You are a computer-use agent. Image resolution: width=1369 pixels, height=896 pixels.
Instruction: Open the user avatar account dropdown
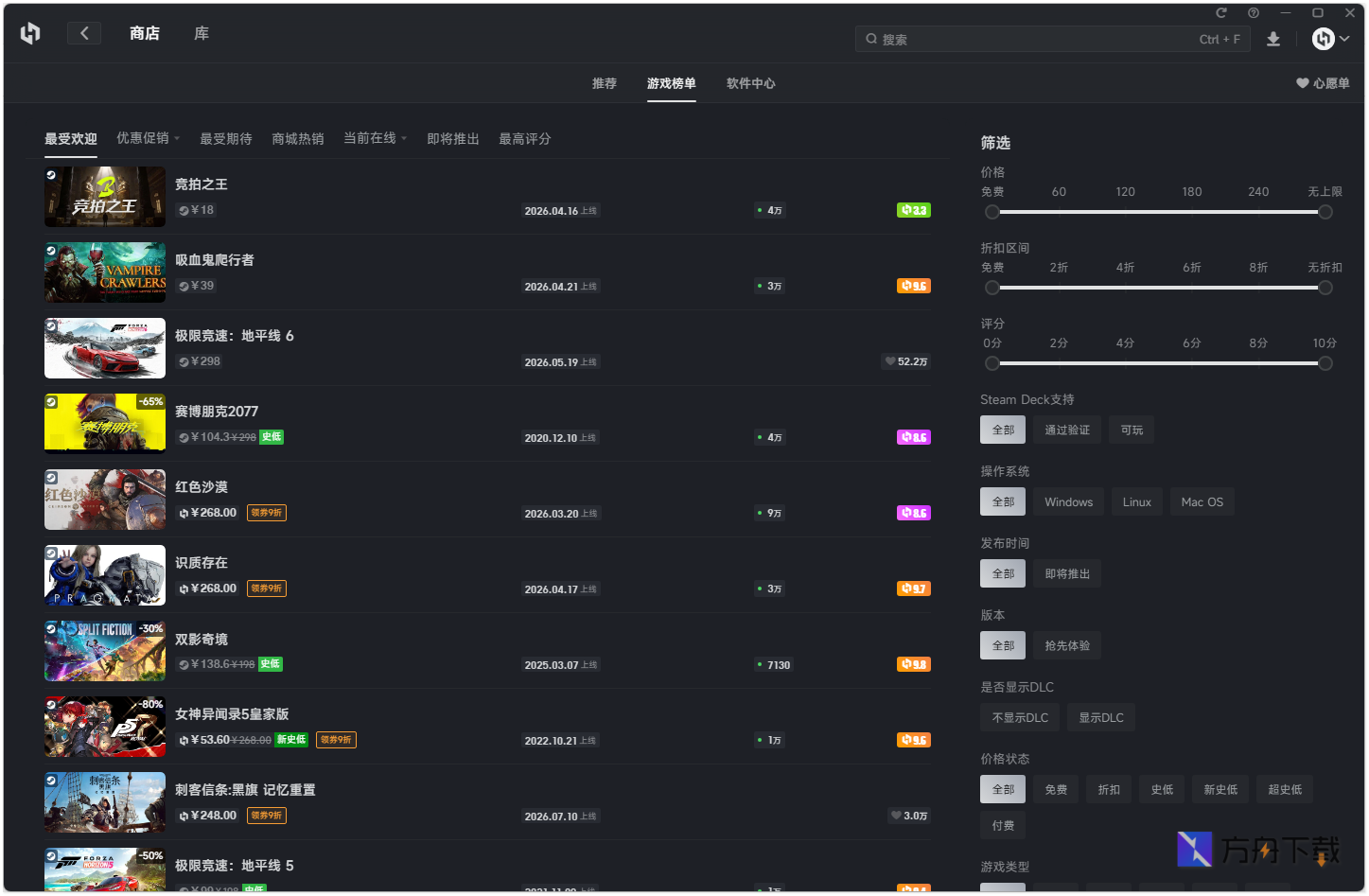coord(1330,39)
